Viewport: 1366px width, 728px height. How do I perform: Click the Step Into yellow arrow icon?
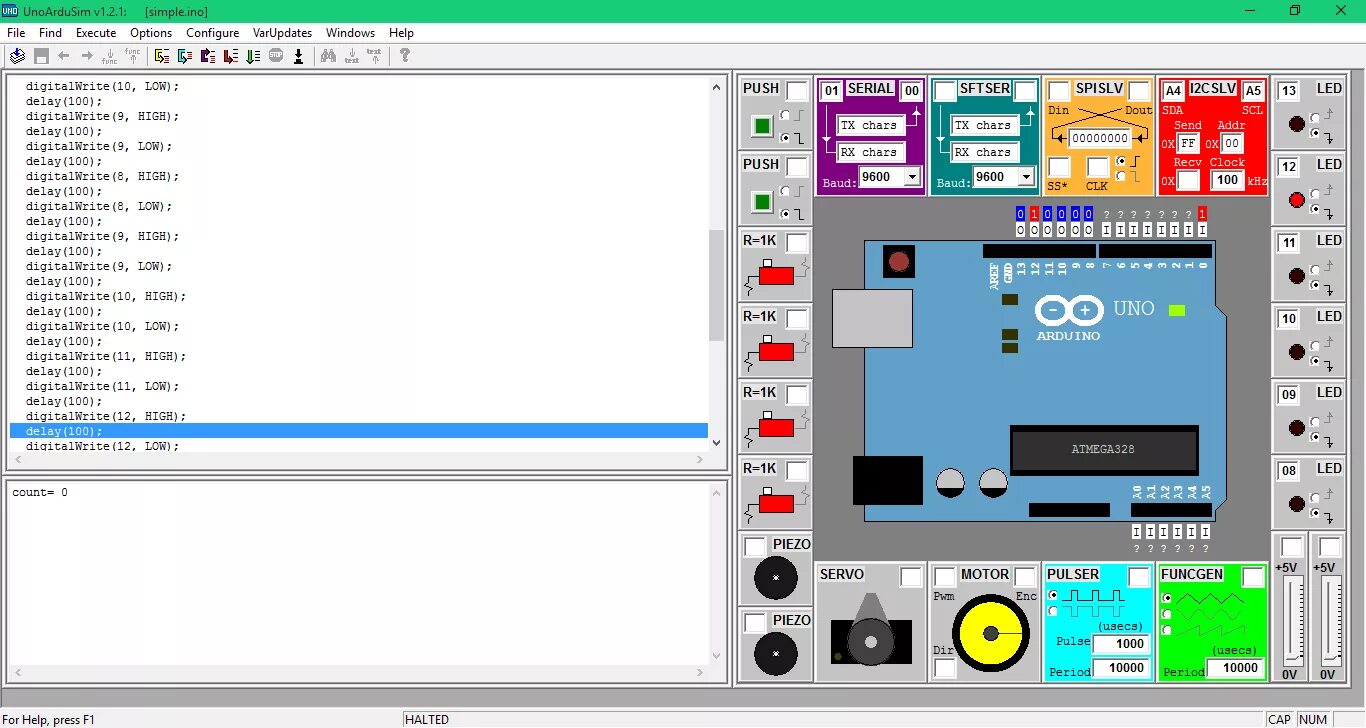point(162,56)
